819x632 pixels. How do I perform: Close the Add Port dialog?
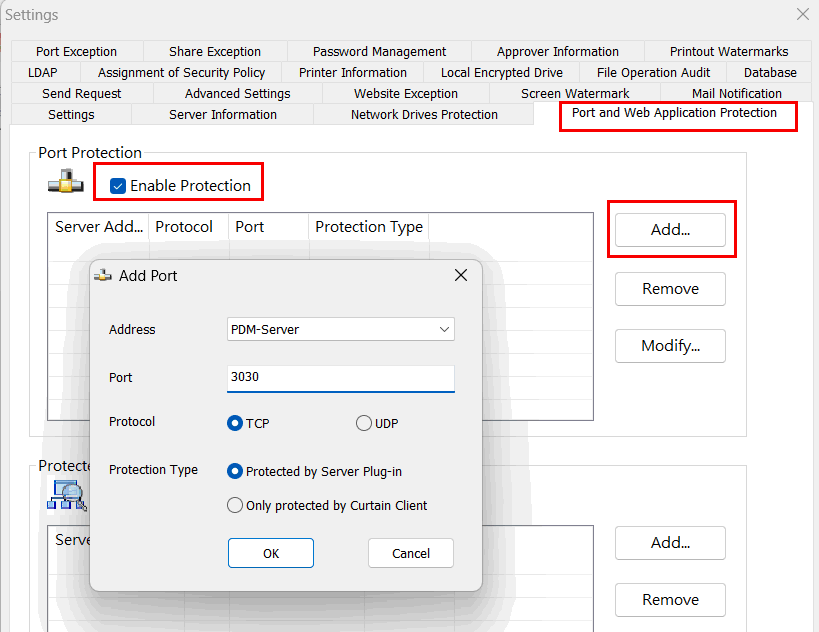point(461,276)
